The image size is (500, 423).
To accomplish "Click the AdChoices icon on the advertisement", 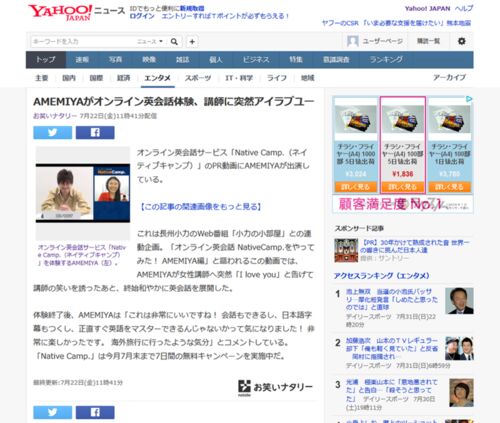I will click(469, 99).
